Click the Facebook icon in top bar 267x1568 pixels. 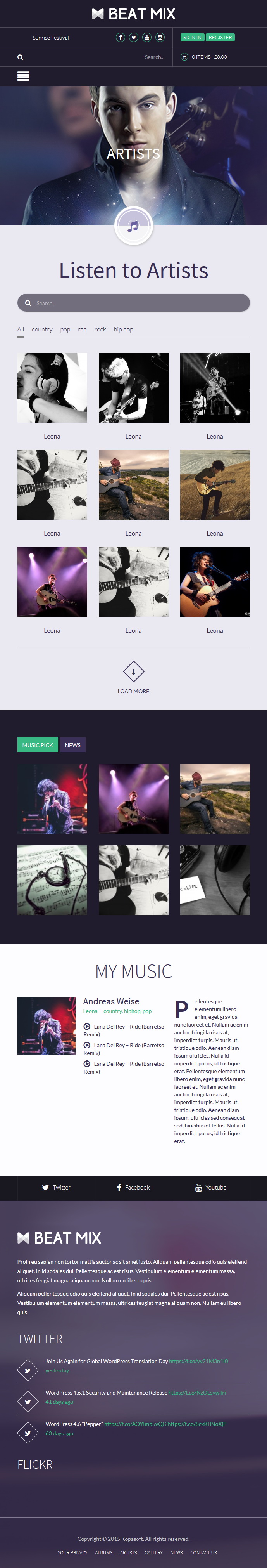coord(121,37)
